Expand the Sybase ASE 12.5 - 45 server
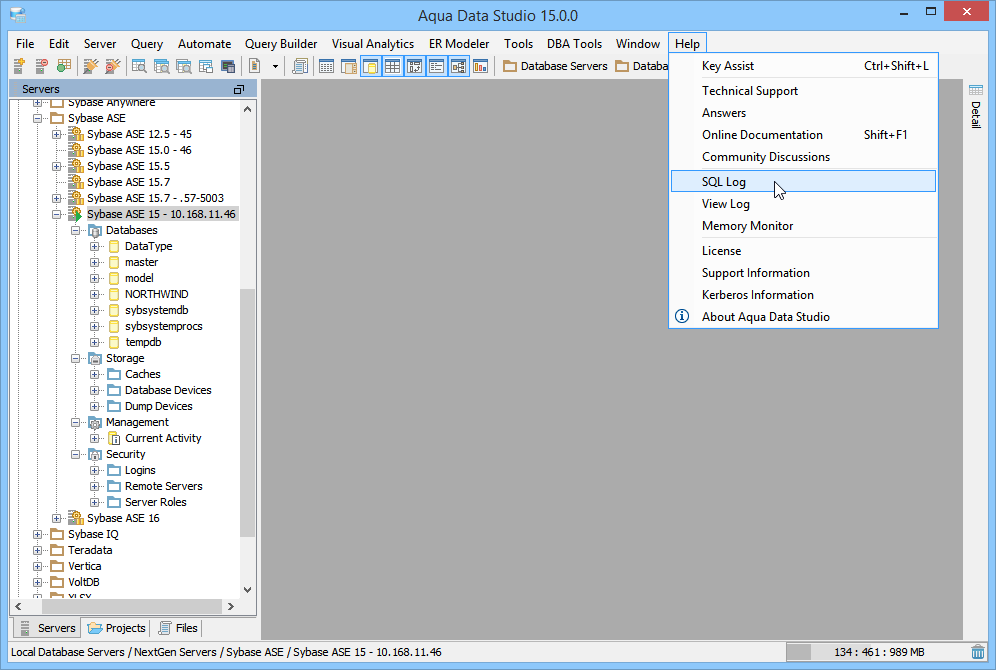 click(57, 134)
